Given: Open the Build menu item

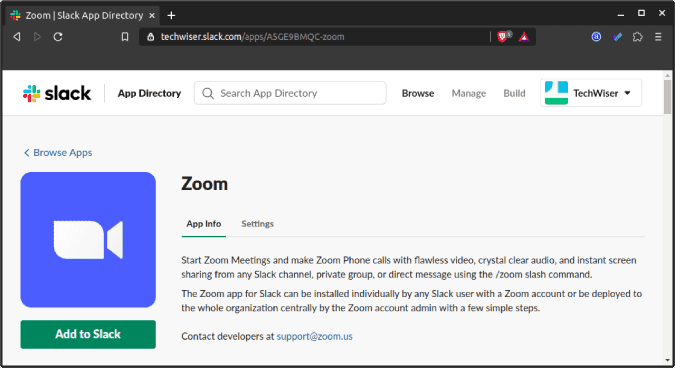Looking at the screenshot, I should (x=514, y=93).
